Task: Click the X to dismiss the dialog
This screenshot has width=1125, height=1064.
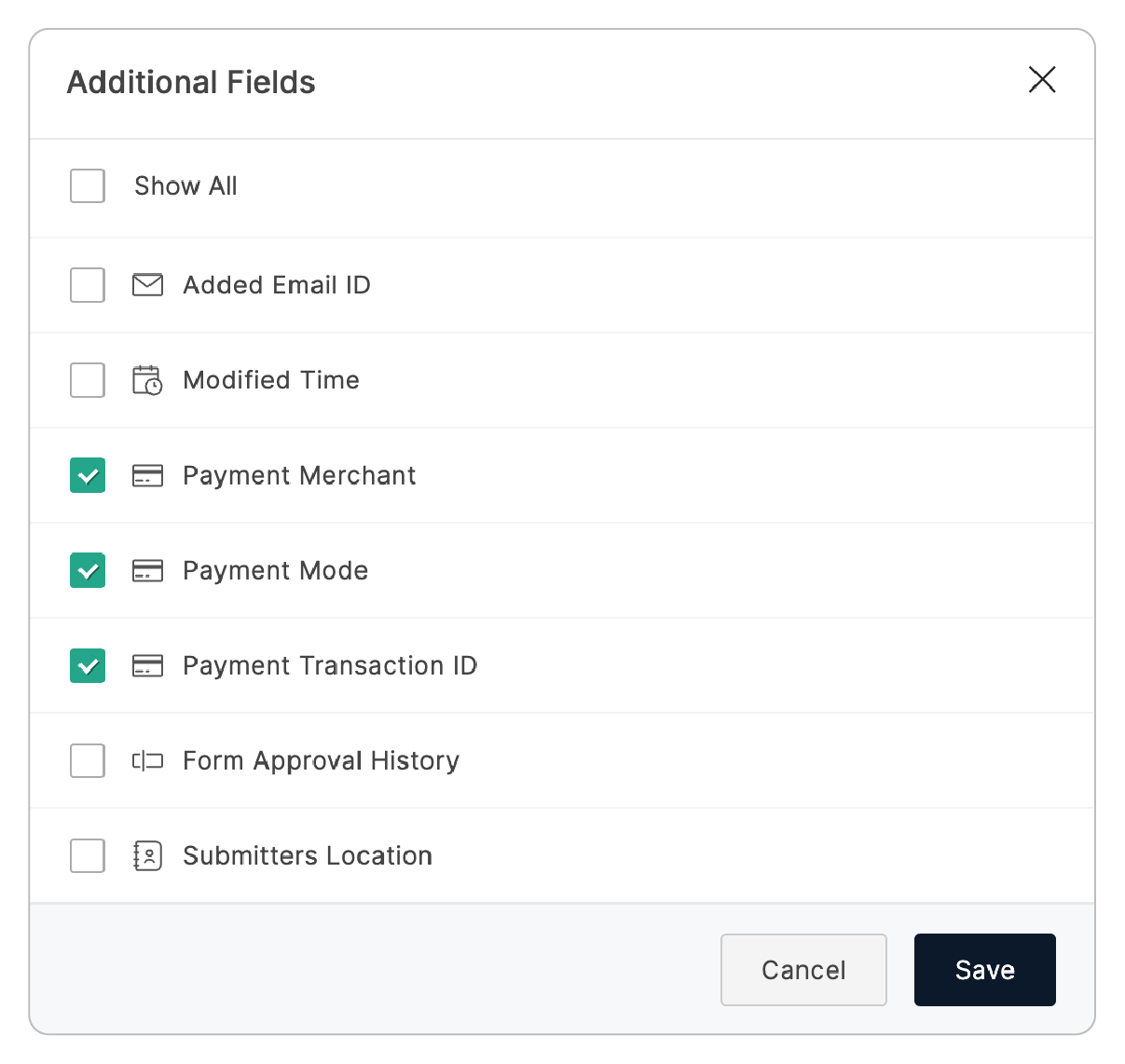Action: point(1042,80)
